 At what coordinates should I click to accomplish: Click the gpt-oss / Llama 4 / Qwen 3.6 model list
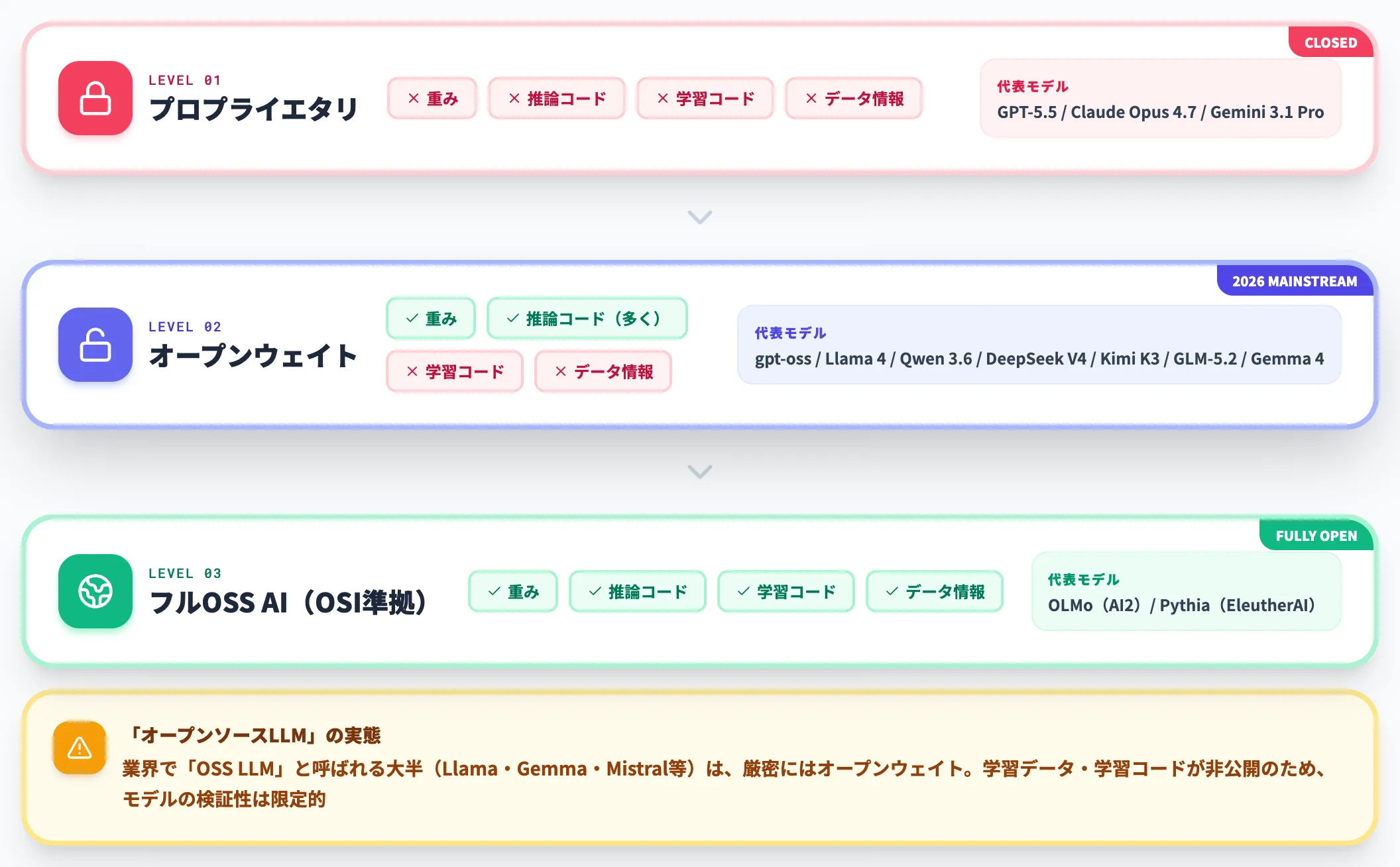pyautogui.click(x=1039, y=359)
